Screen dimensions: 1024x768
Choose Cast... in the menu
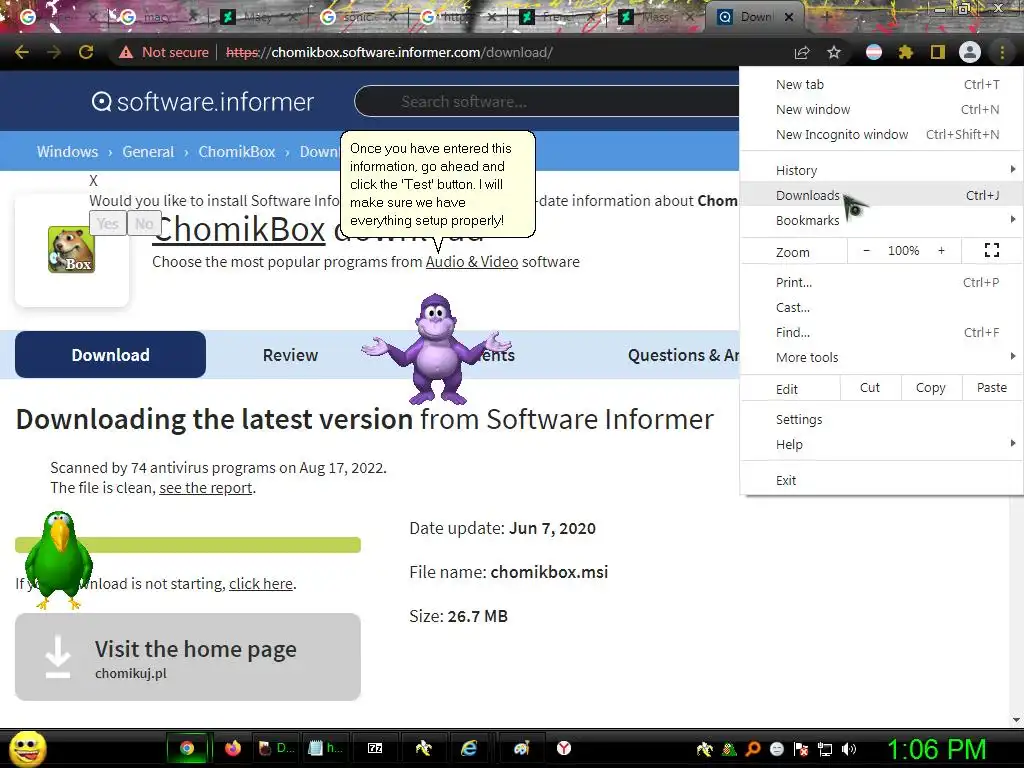[882, 307]
